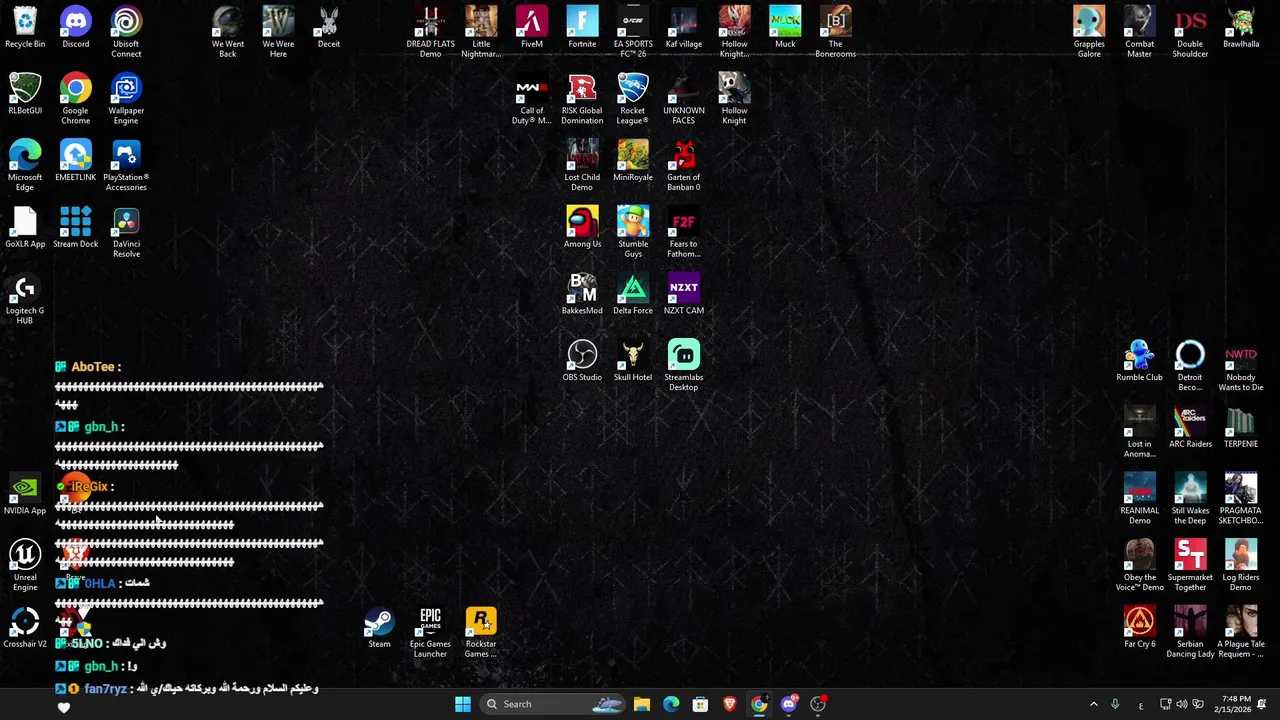Select the Fears to Fathom desktop icon
This screenshot has height=720, width=1280.
point(684,232)
